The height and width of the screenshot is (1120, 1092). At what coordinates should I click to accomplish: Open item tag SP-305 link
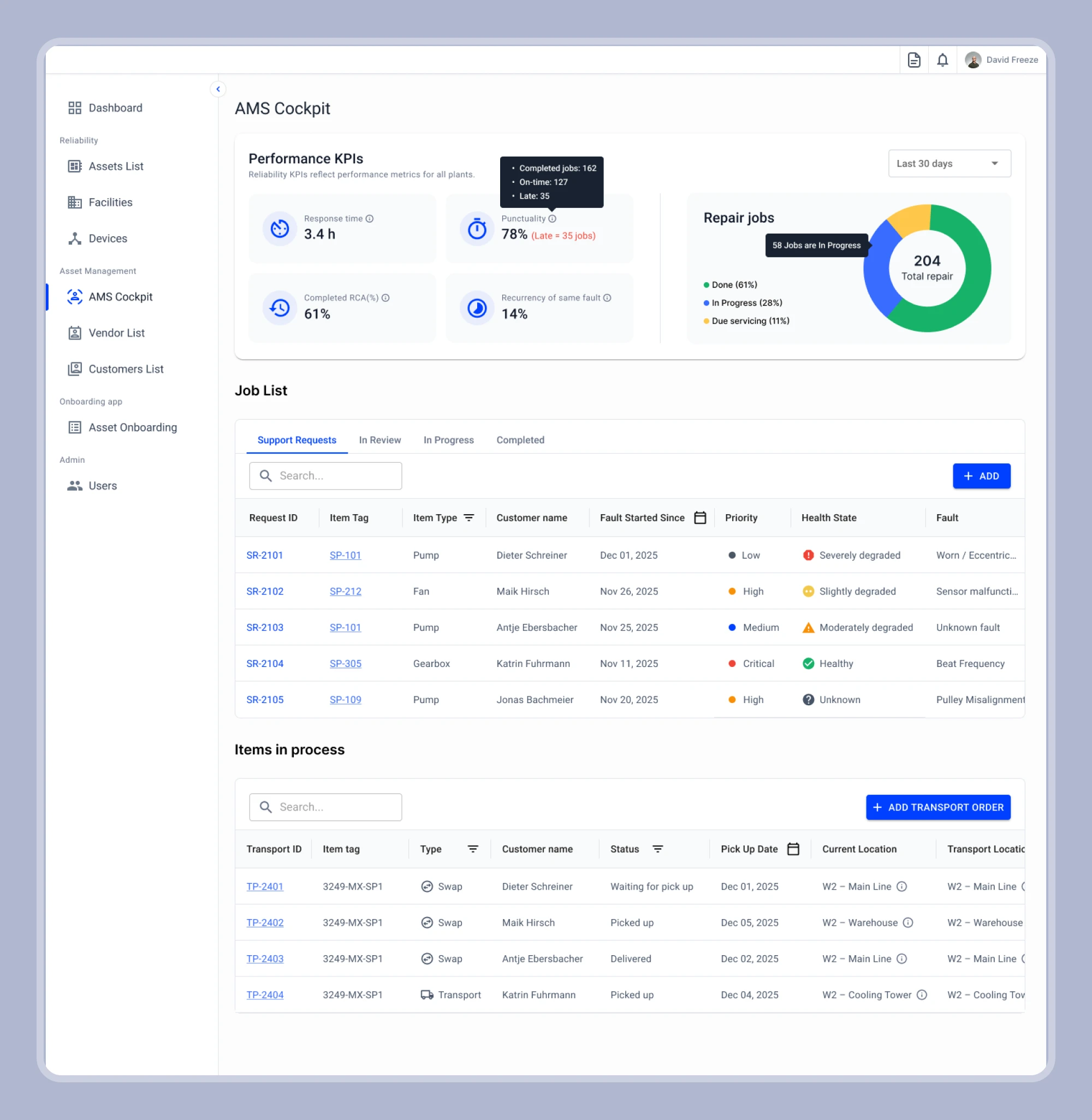[345, 663]
